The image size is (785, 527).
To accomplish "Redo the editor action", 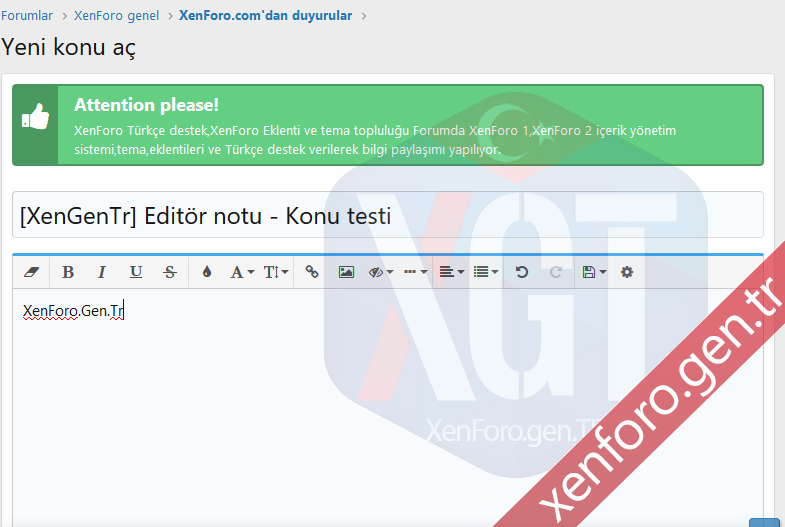I will [x=556, y=272].
